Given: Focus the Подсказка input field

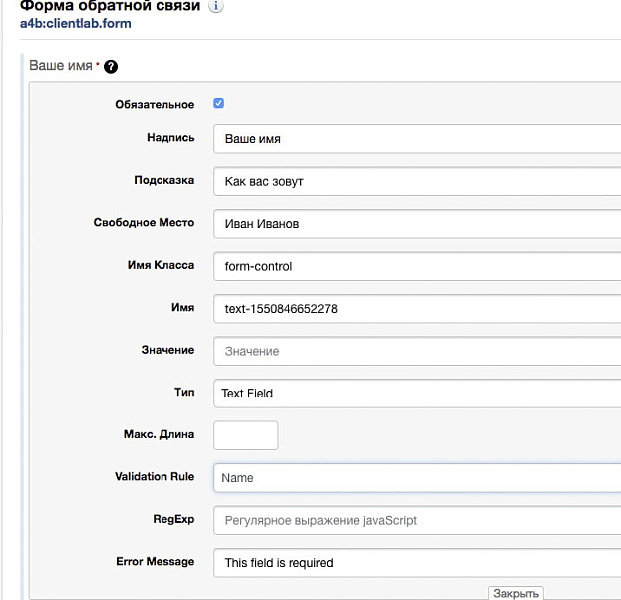Looking at the screenshot, I should [x=416, y=181].
